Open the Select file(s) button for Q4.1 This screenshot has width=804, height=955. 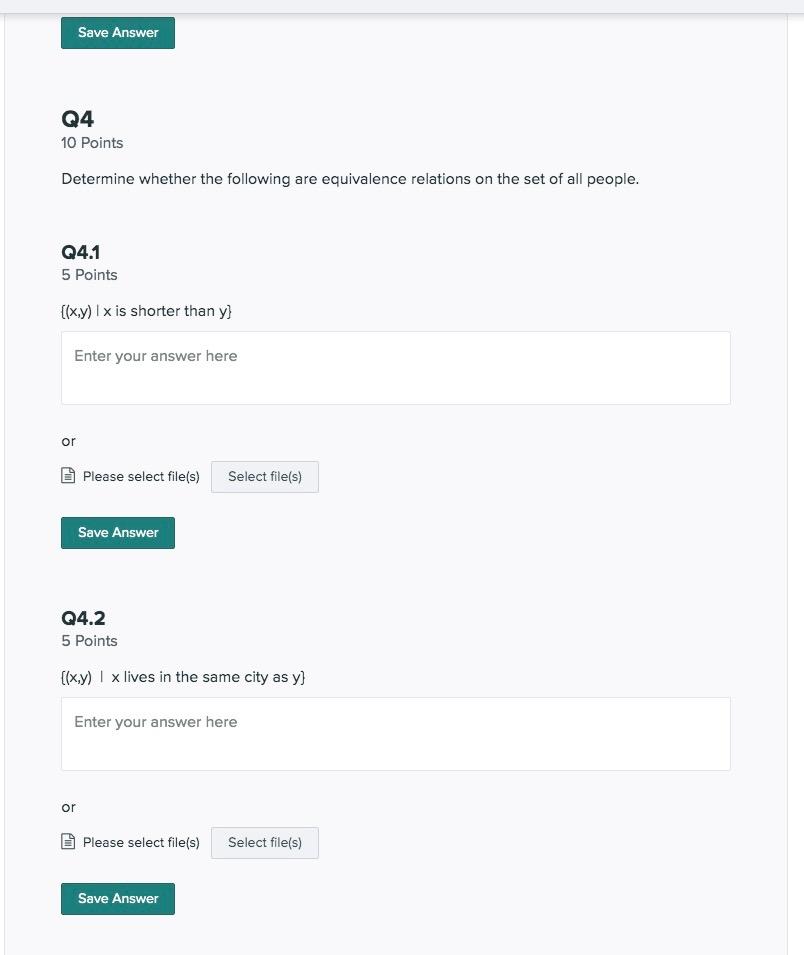(x=265, y=477)
